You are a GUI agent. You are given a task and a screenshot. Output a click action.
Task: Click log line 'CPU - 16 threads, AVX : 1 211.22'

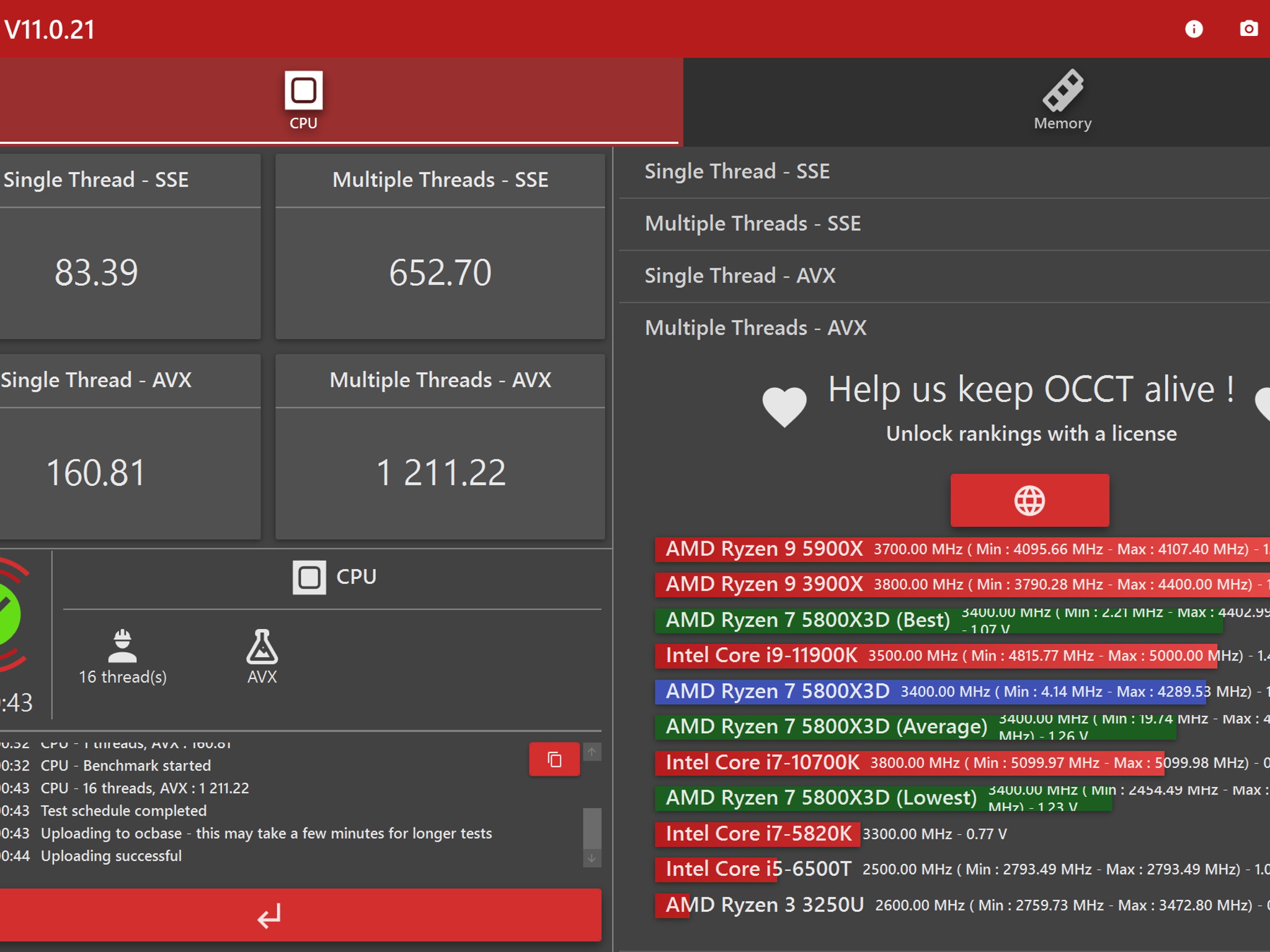pos(144,788)
